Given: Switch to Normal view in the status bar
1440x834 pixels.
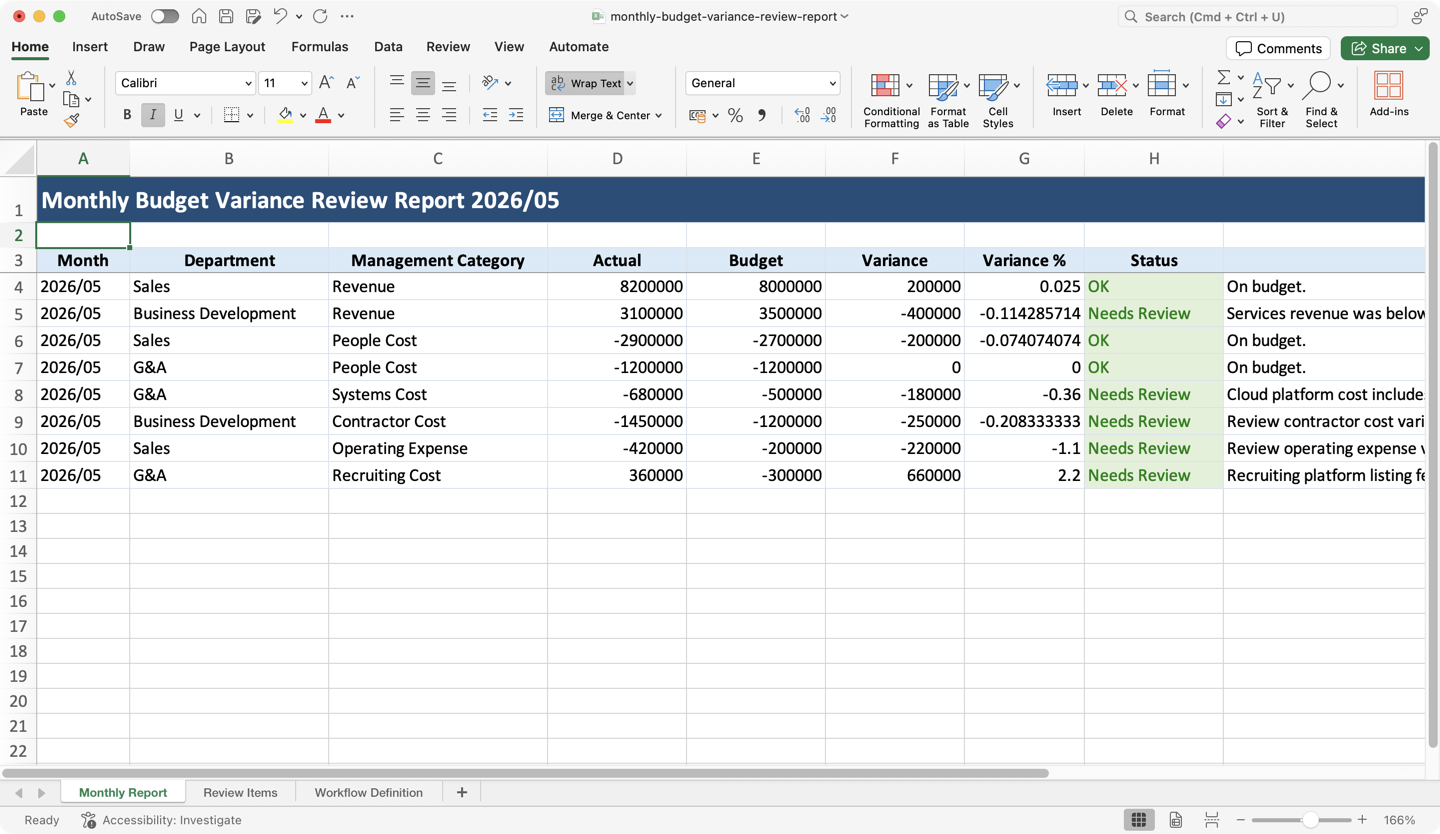Looking at the screenshot, I should (1138, 820).
